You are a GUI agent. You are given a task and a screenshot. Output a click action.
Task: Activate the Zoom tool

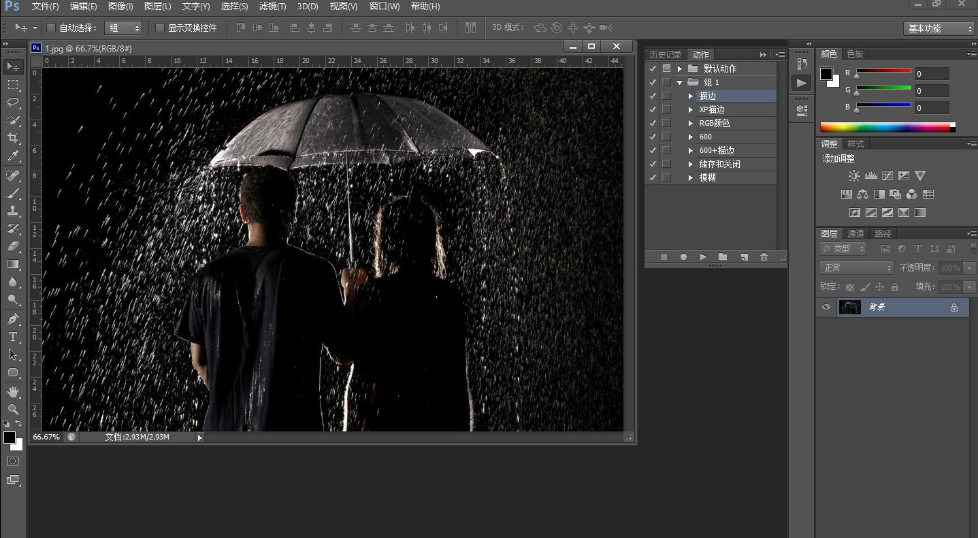pos(14,410)
